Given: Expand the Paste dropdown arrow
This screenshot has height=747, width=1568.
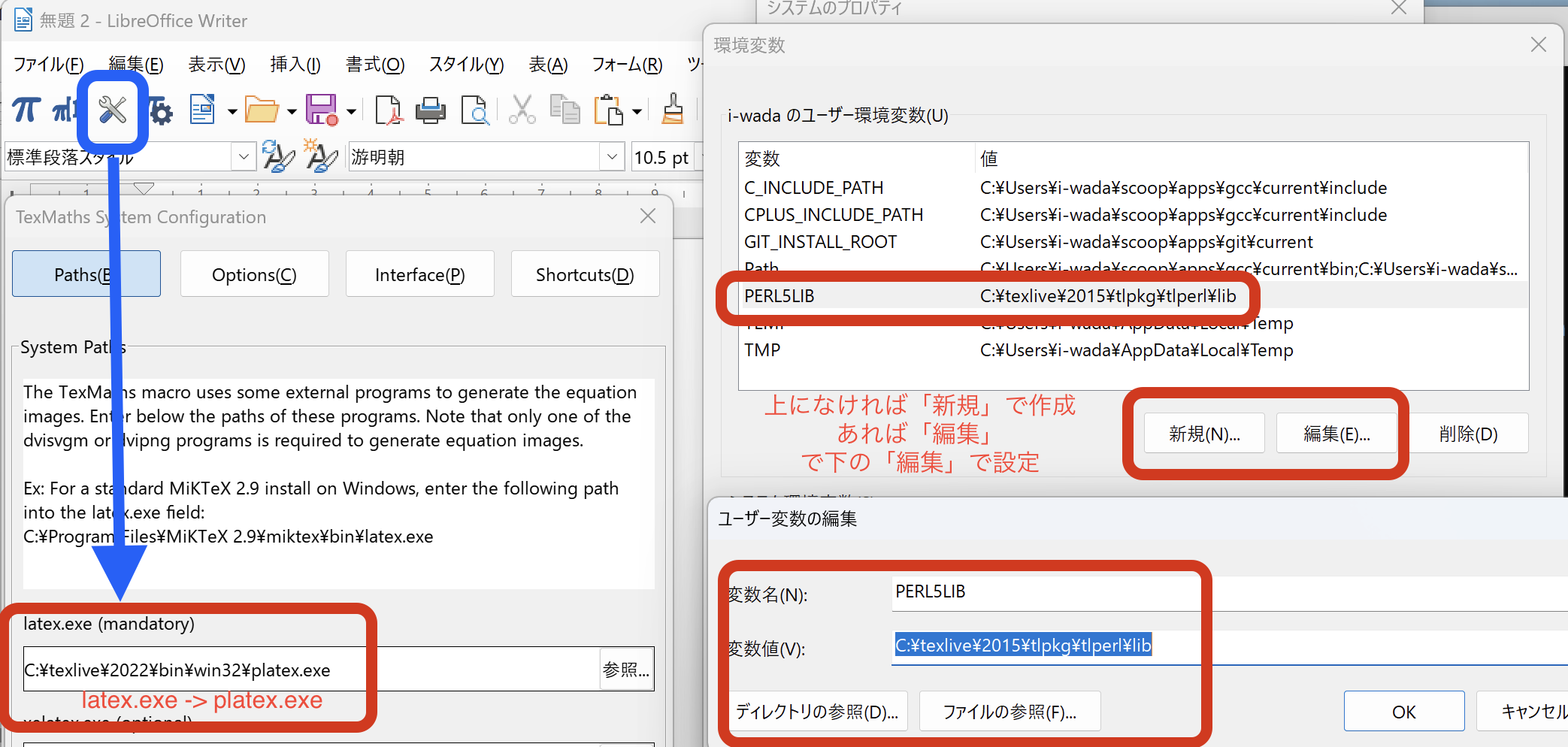Looking at the screenshot, I should 637,112.
